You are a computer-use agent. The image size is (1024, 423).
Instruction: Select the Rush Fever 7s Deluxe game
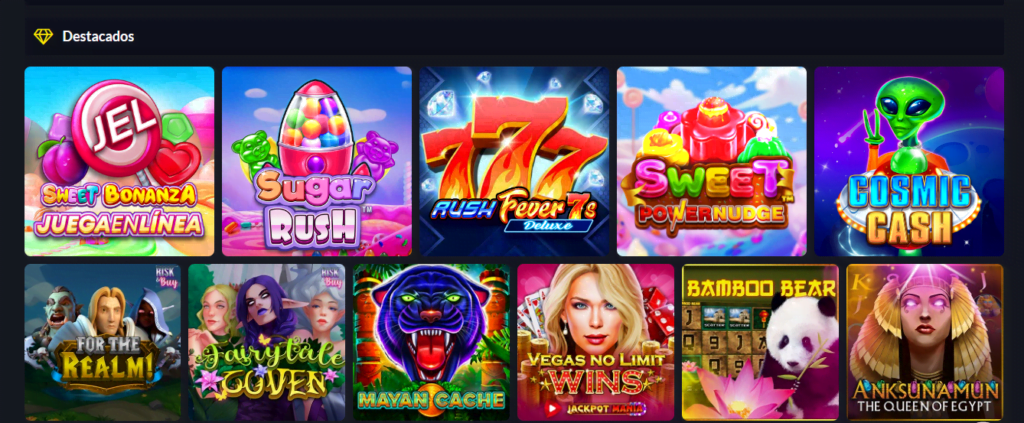click(x=514, y=161)
